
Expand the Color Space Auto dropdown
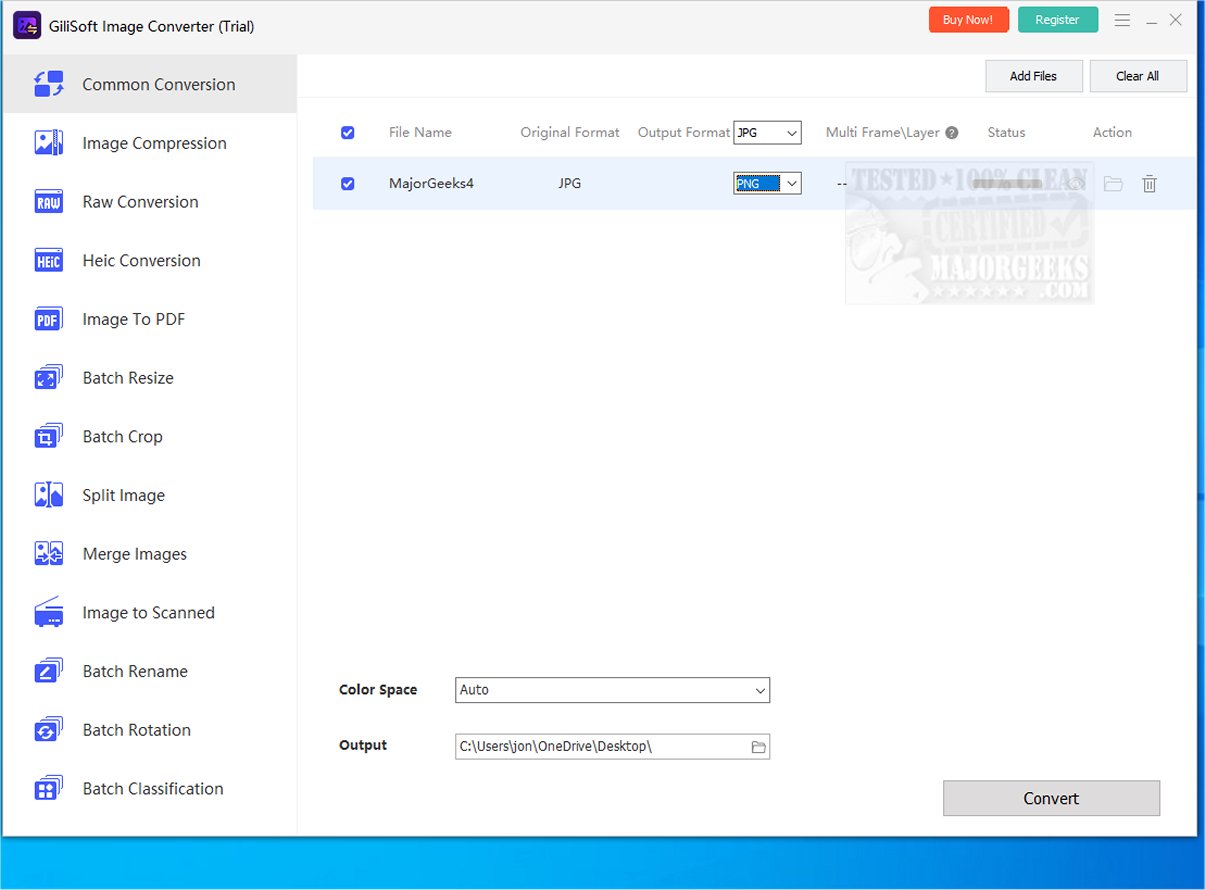coord(612,690)
